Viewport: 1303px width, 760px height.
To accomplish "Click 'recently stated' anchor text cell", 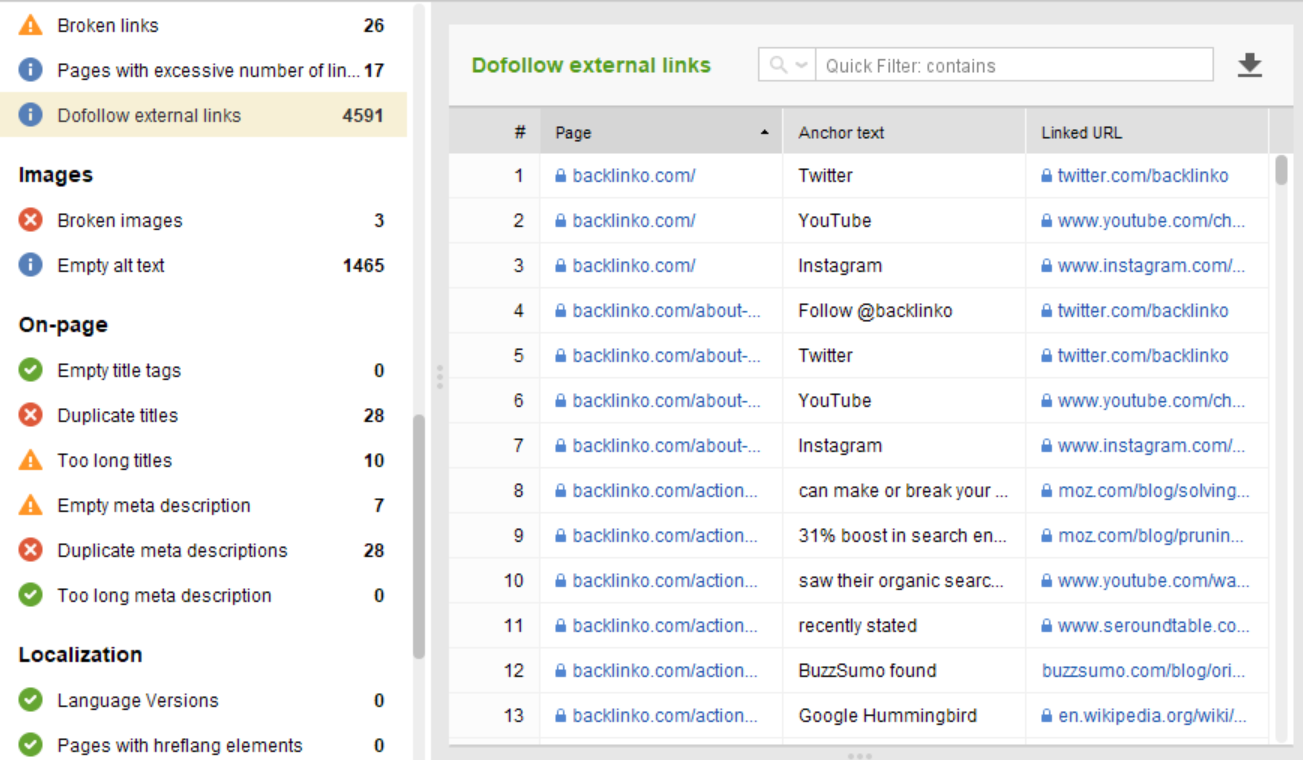I will click(x=904, y=625).
